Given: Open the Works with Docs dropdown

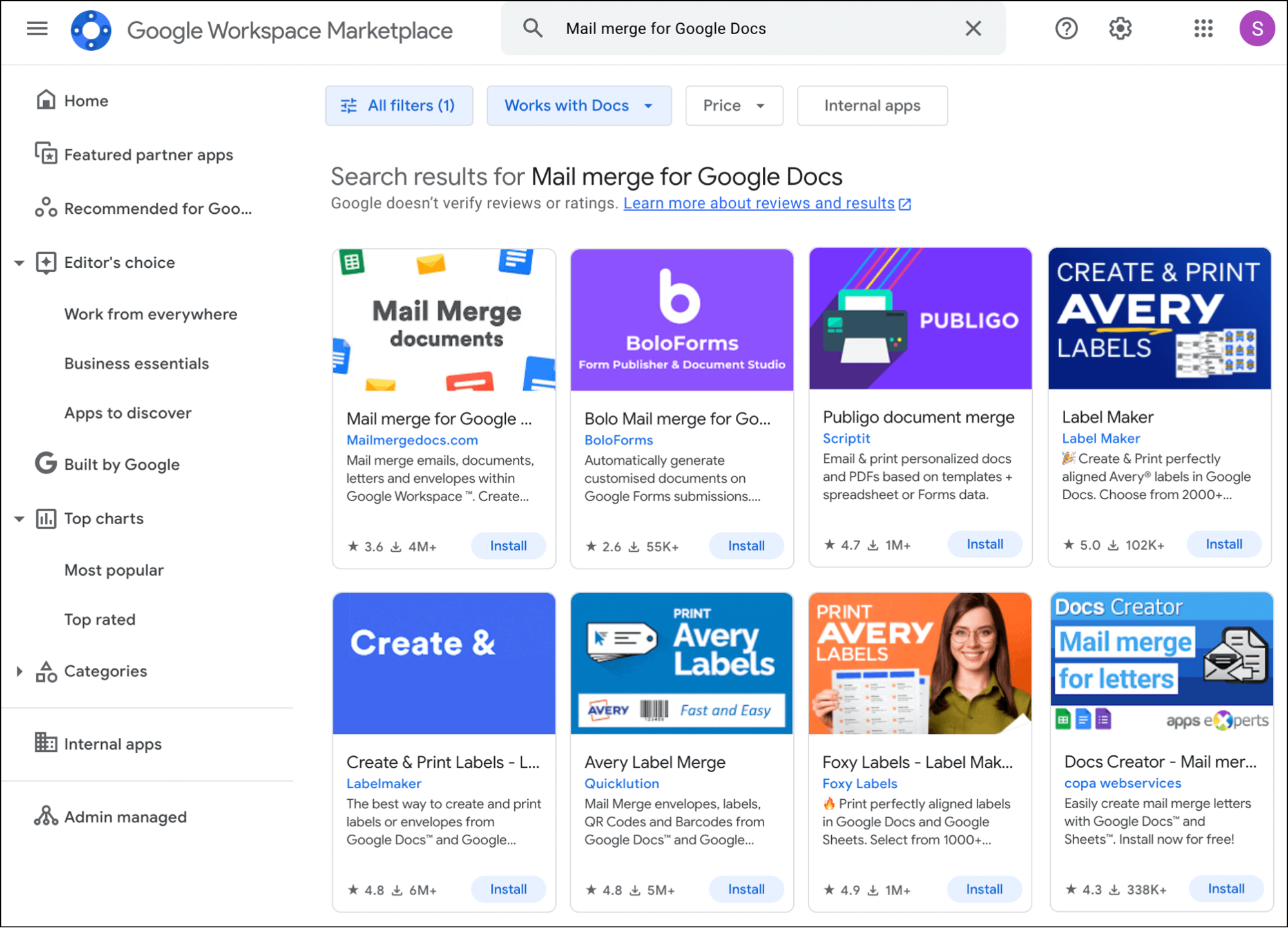Looking at the screenshot, I should point(578,105).
